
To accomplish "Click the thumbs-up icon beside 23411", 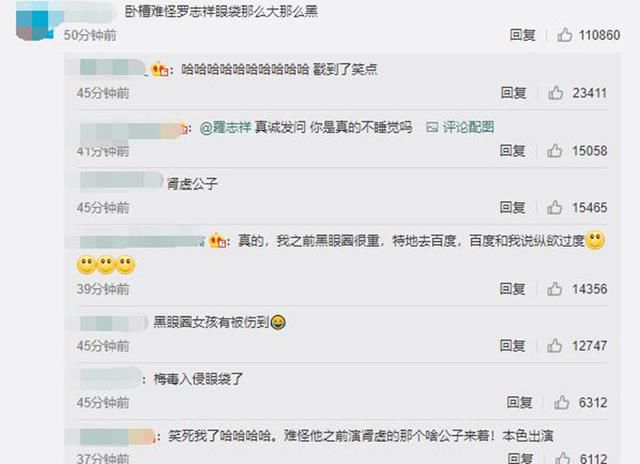I will (x=556, y=93).
